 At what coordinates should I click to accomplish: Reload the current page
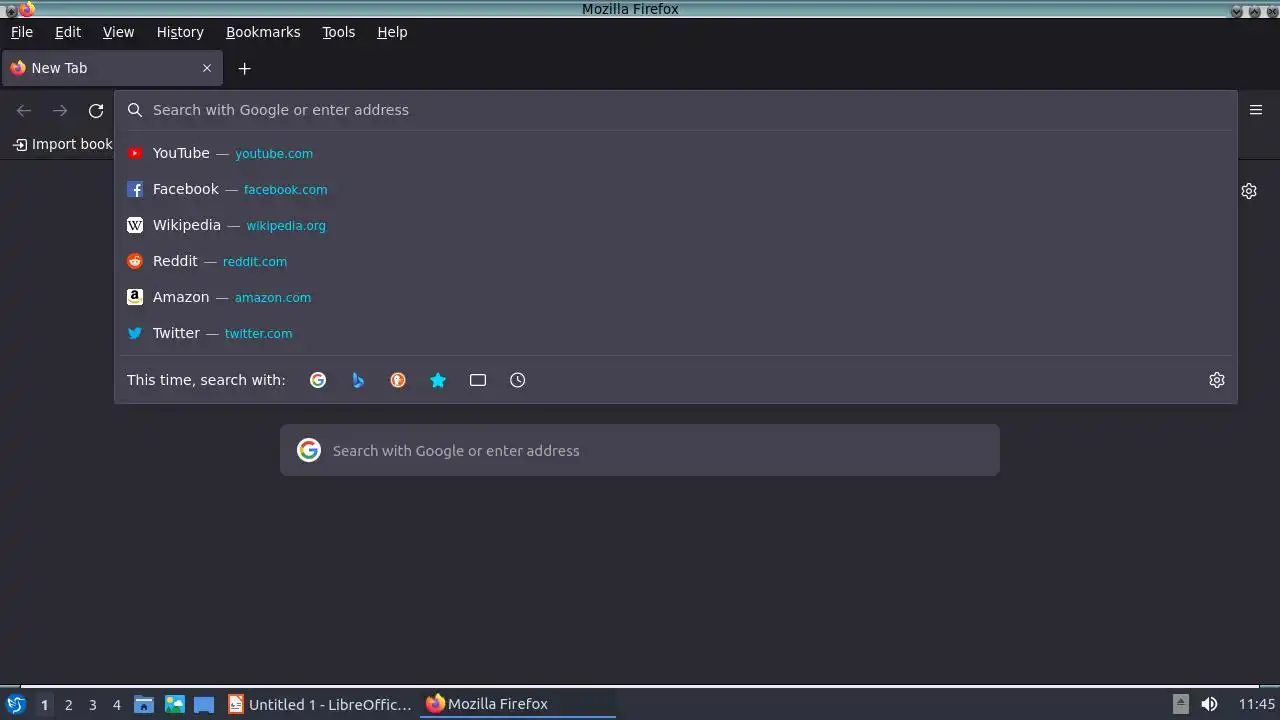point(96,111)
